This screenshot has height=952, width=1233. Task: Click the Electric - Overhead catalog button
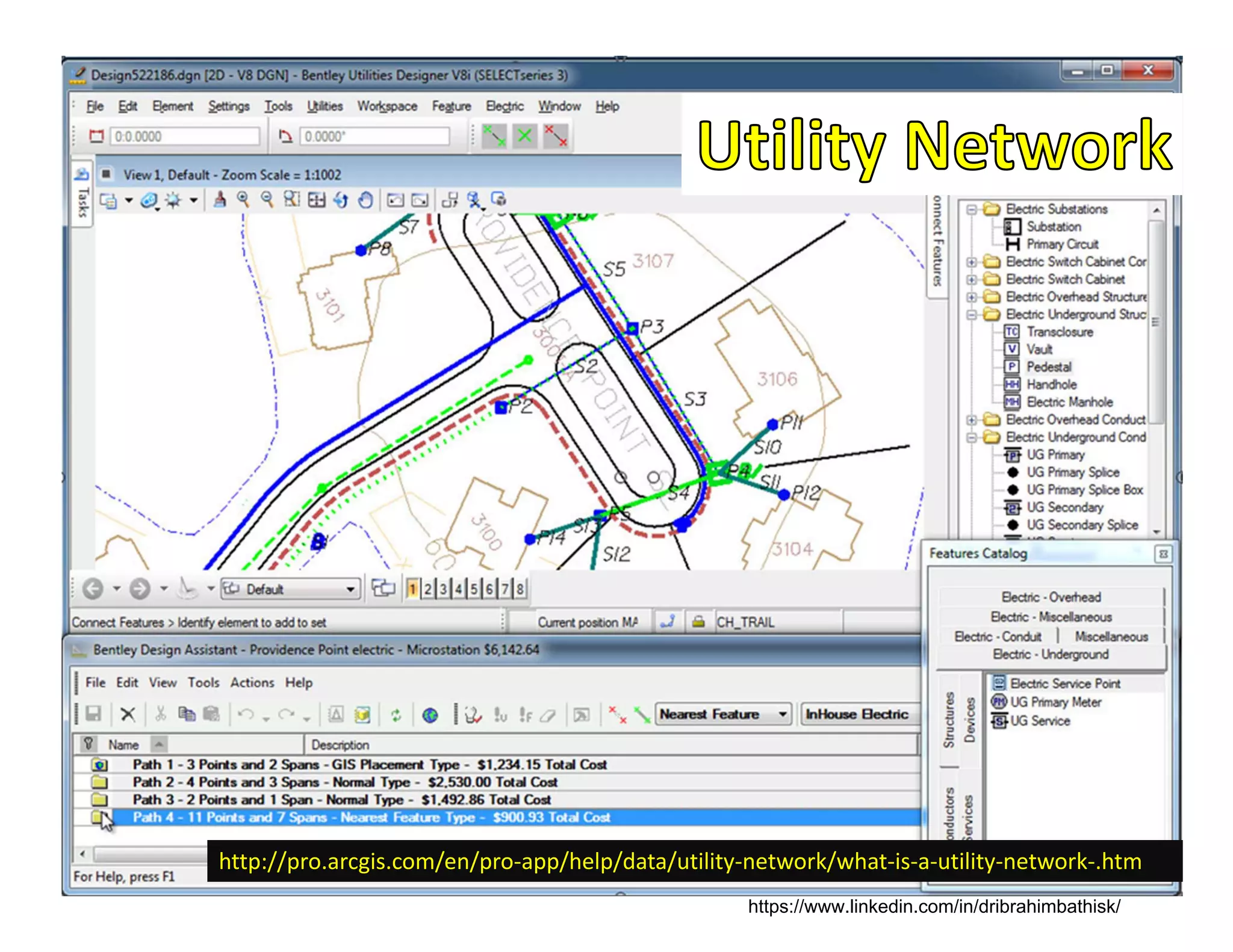tap(1051, 597)
